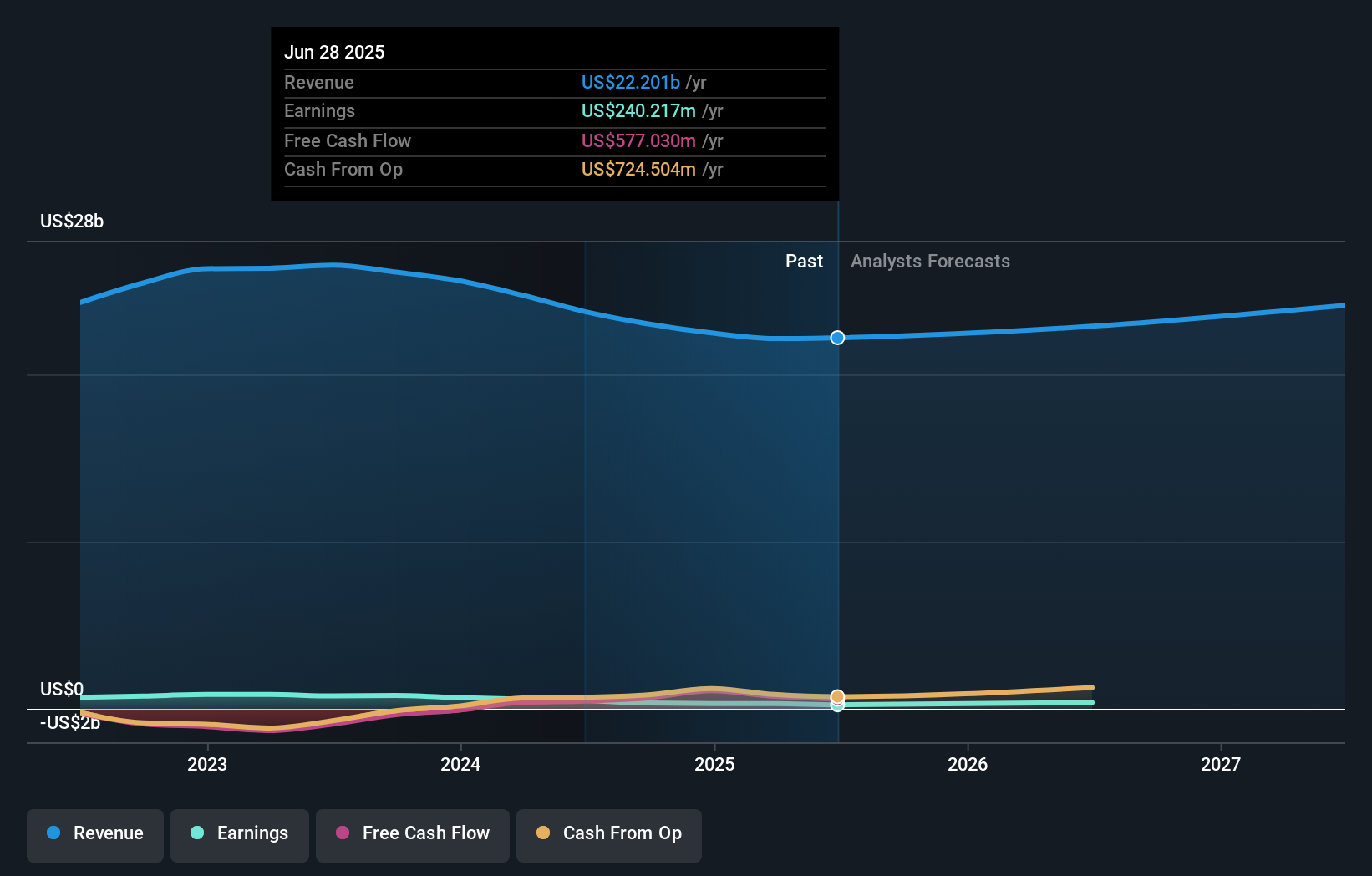Expand the Analysts Forecasts section
1372x876 pixels.
930,261
